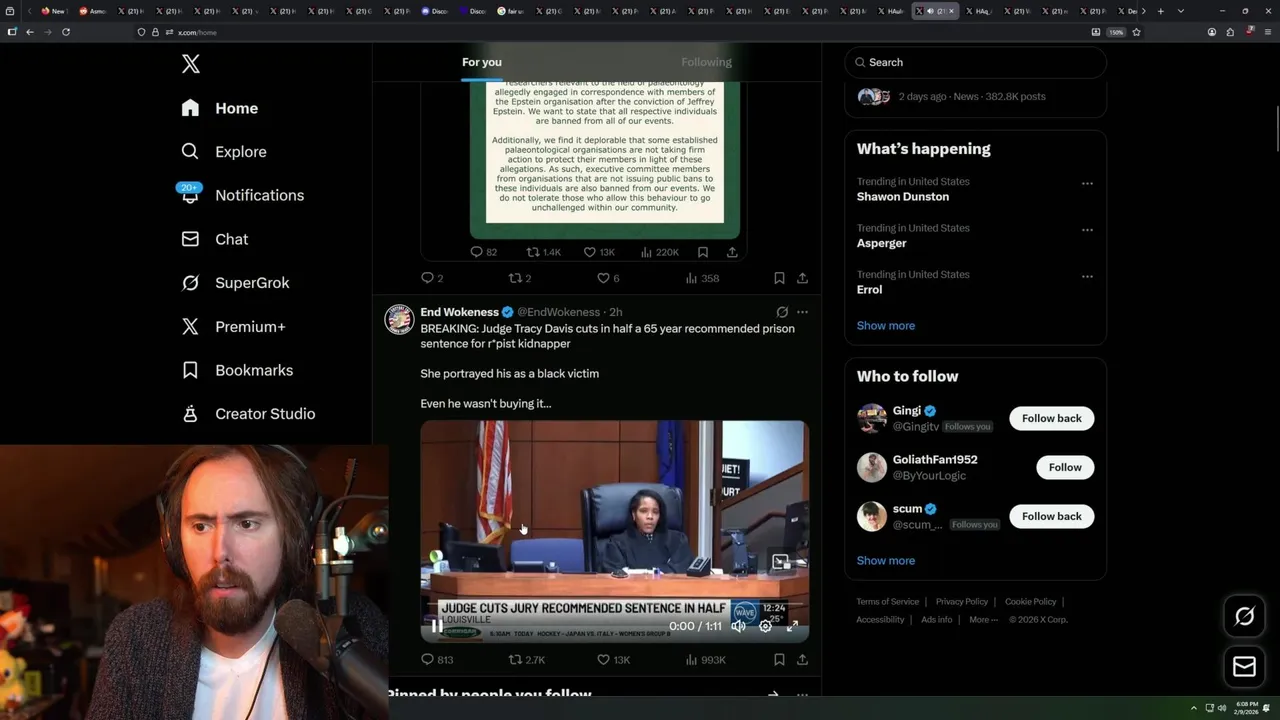Follow back scum
The height and width of the screenshot is (720, 1280).
(x=1051, y=516)
